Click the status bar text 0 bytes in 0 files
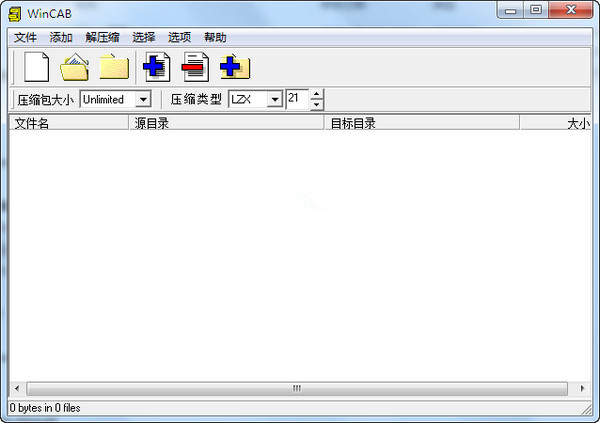This screenshot has height=423, width=600. 45,408
